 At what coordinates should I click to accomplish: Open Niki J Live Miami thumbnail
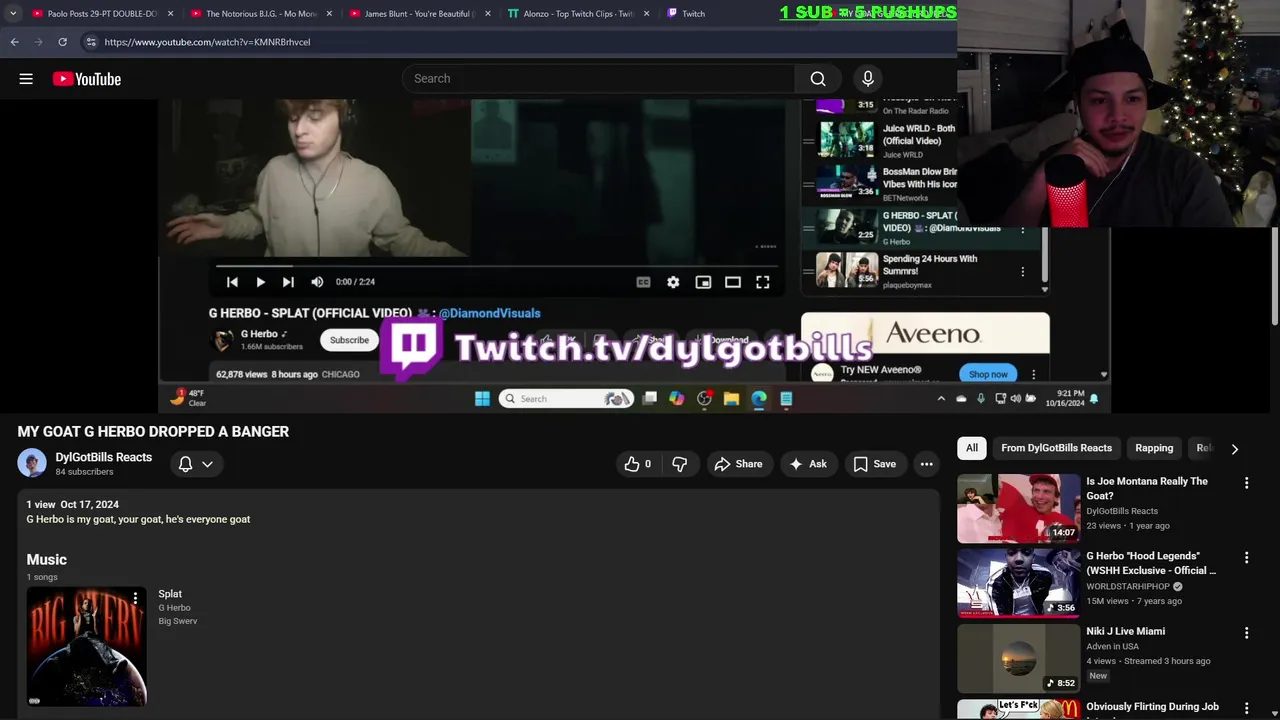pyautogui.click(x=1018, y=658)
